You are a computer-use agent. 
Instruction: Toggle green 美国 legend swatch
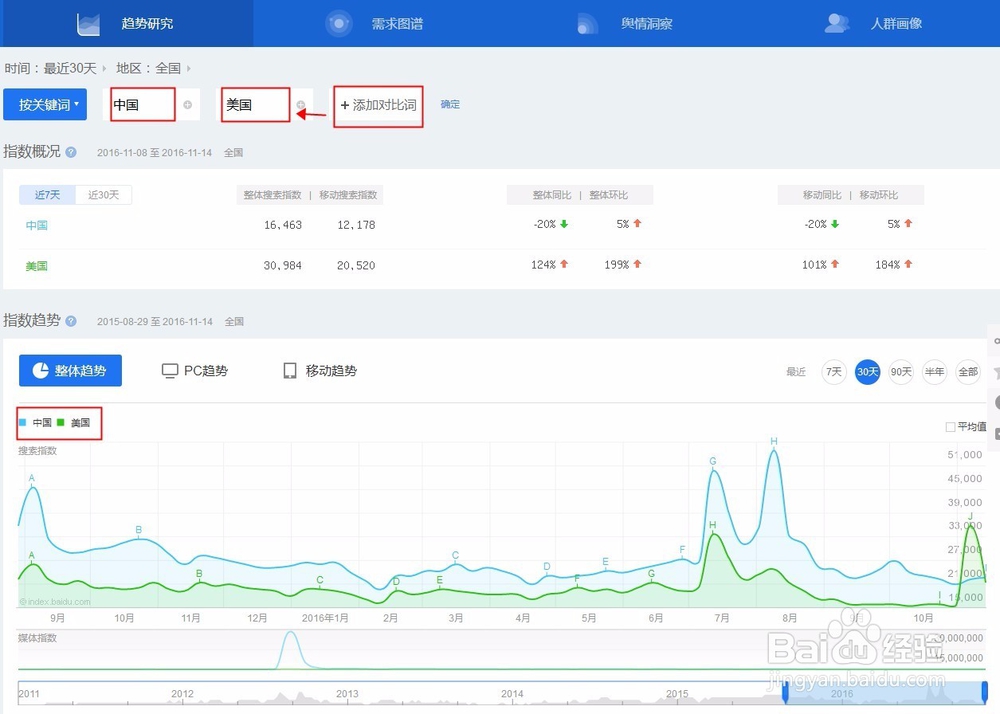[61, 422]
